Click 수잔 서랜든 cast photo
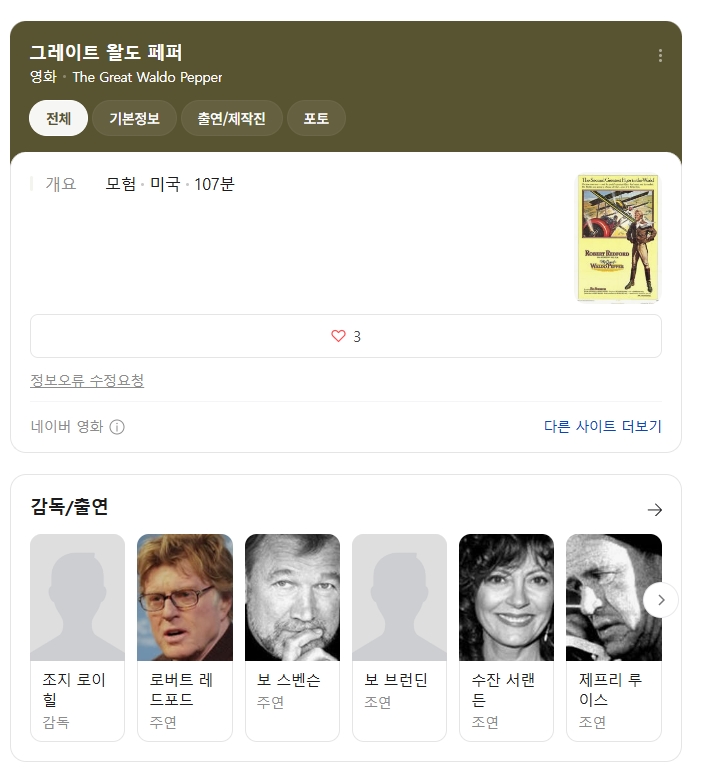 pos(506,597)
